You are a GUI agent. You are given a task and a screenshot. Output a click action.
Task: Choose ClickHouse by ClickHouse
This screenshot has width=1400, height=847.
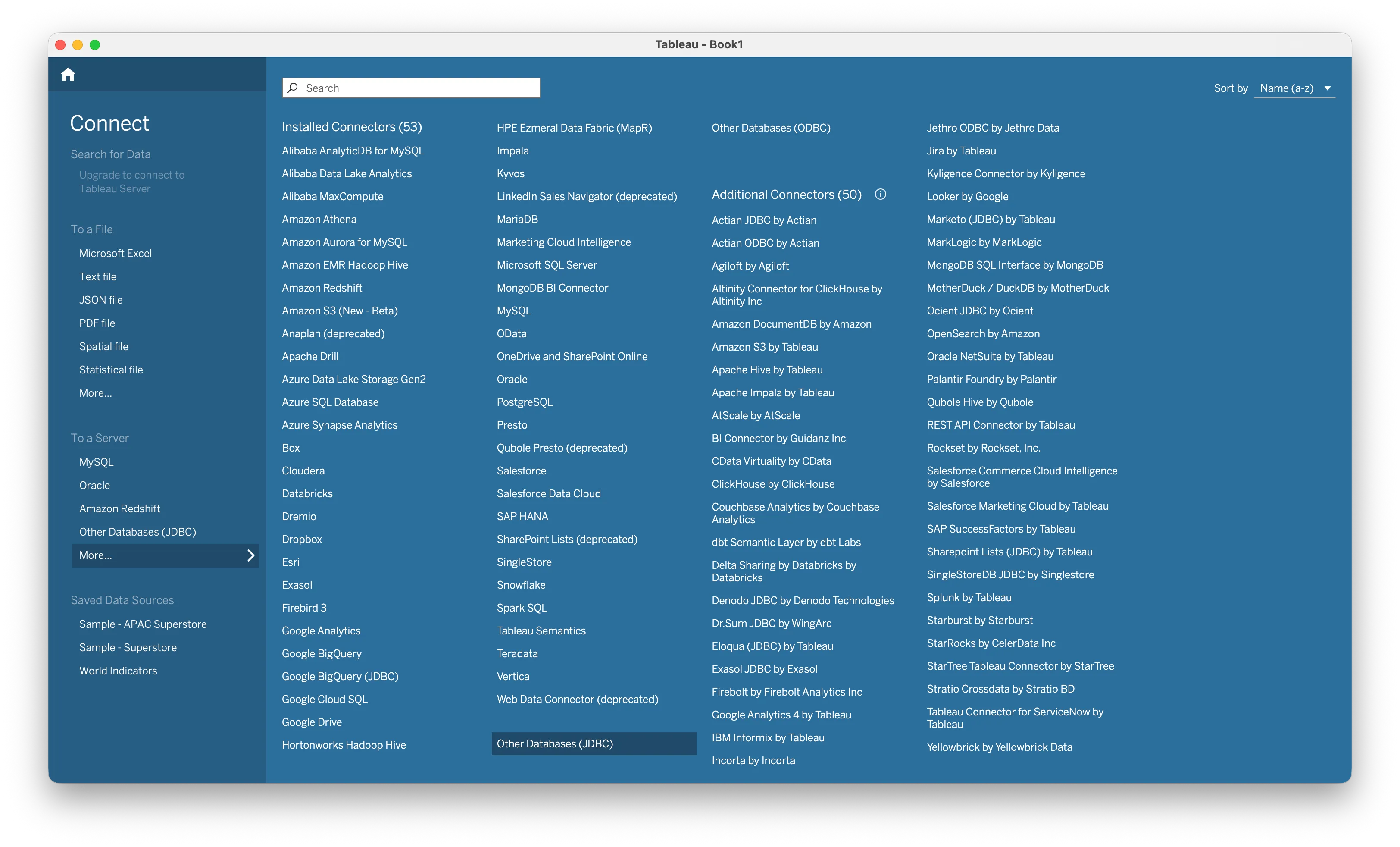click(773, 484)
